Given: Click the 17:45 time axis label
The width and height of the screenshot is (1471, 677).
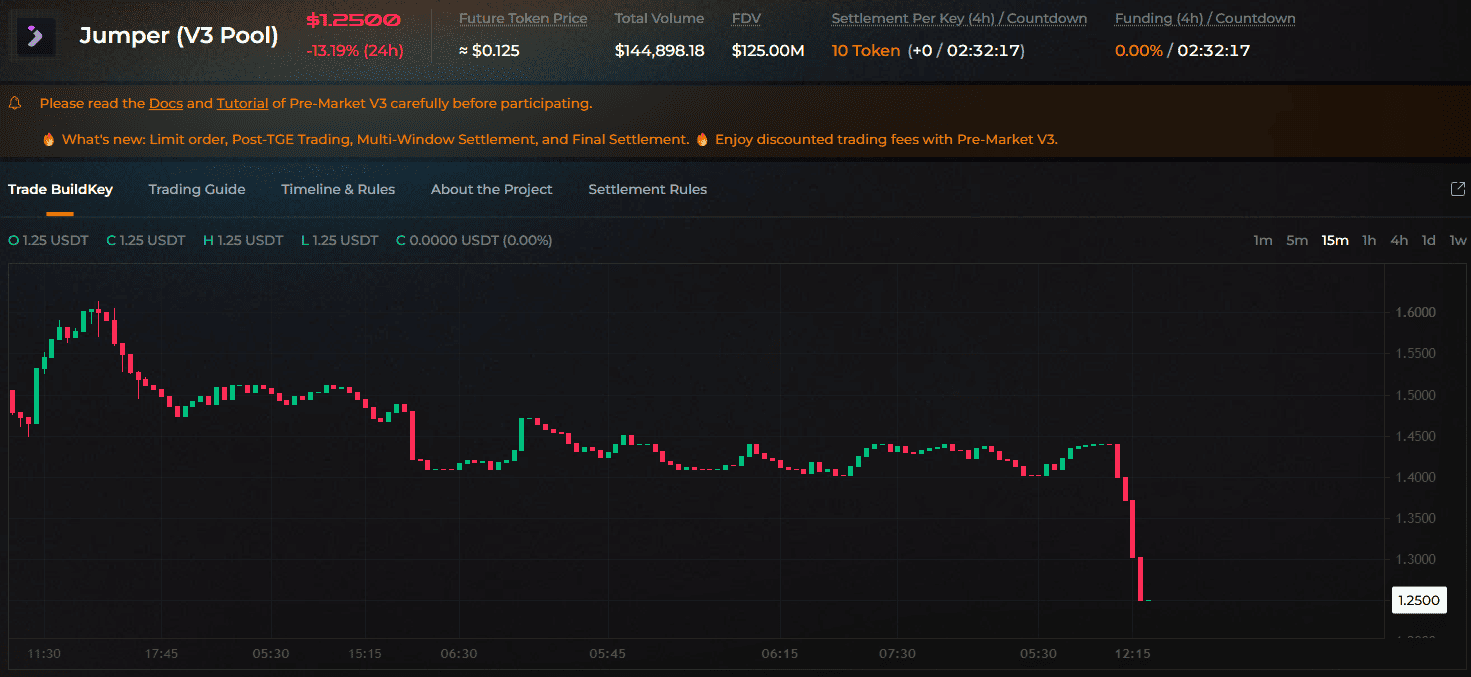Looking at the screenshot, I should 161,654.
